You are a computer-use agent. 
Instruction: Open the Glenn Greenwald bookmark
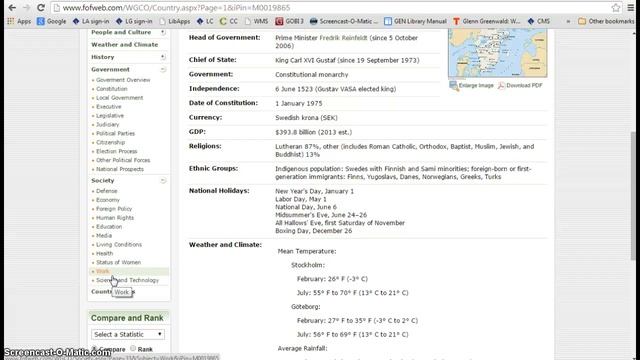click(x=487, y=21)
